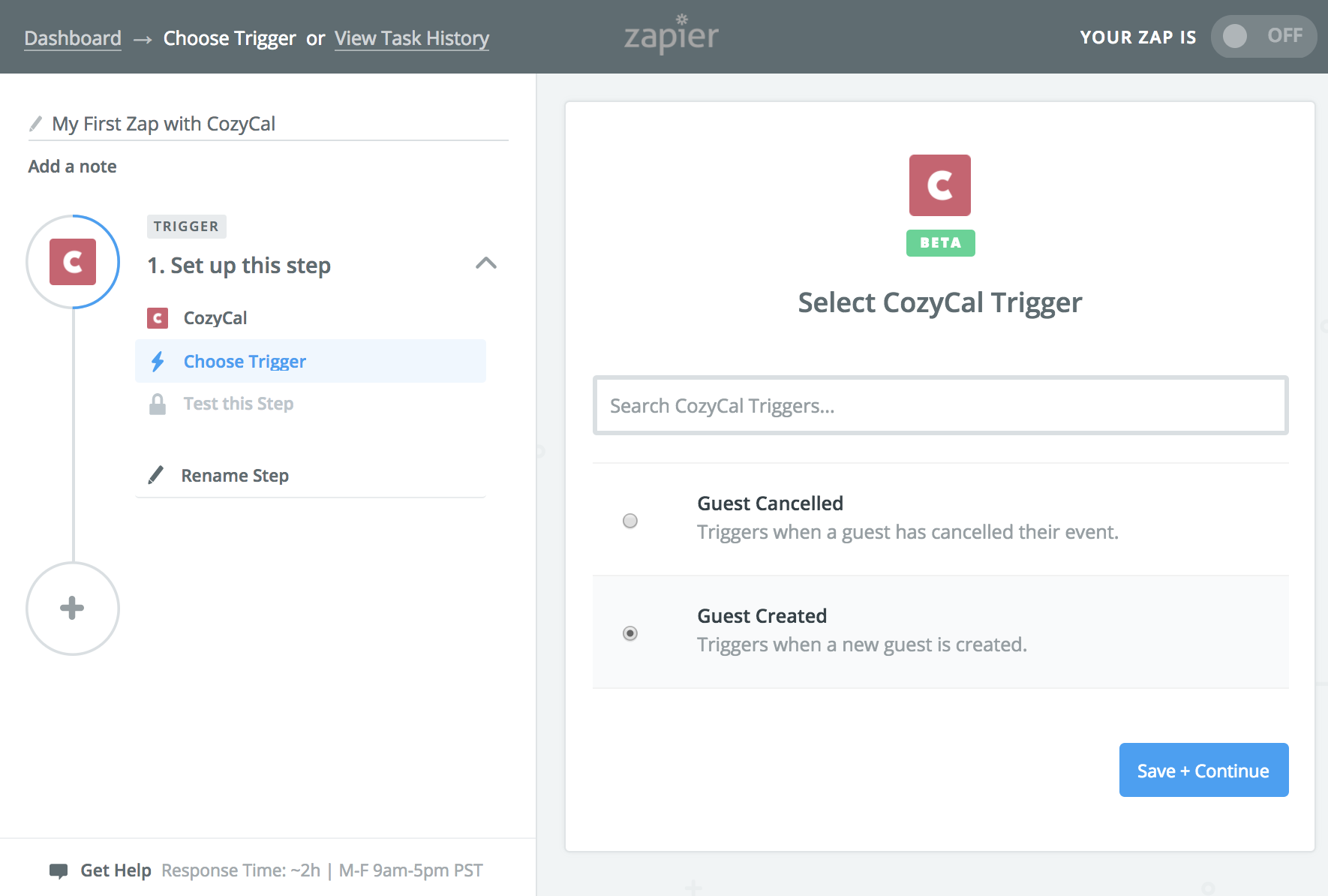
Task: Click the chat bubble Get Help icon
Action: coord(59,870)
